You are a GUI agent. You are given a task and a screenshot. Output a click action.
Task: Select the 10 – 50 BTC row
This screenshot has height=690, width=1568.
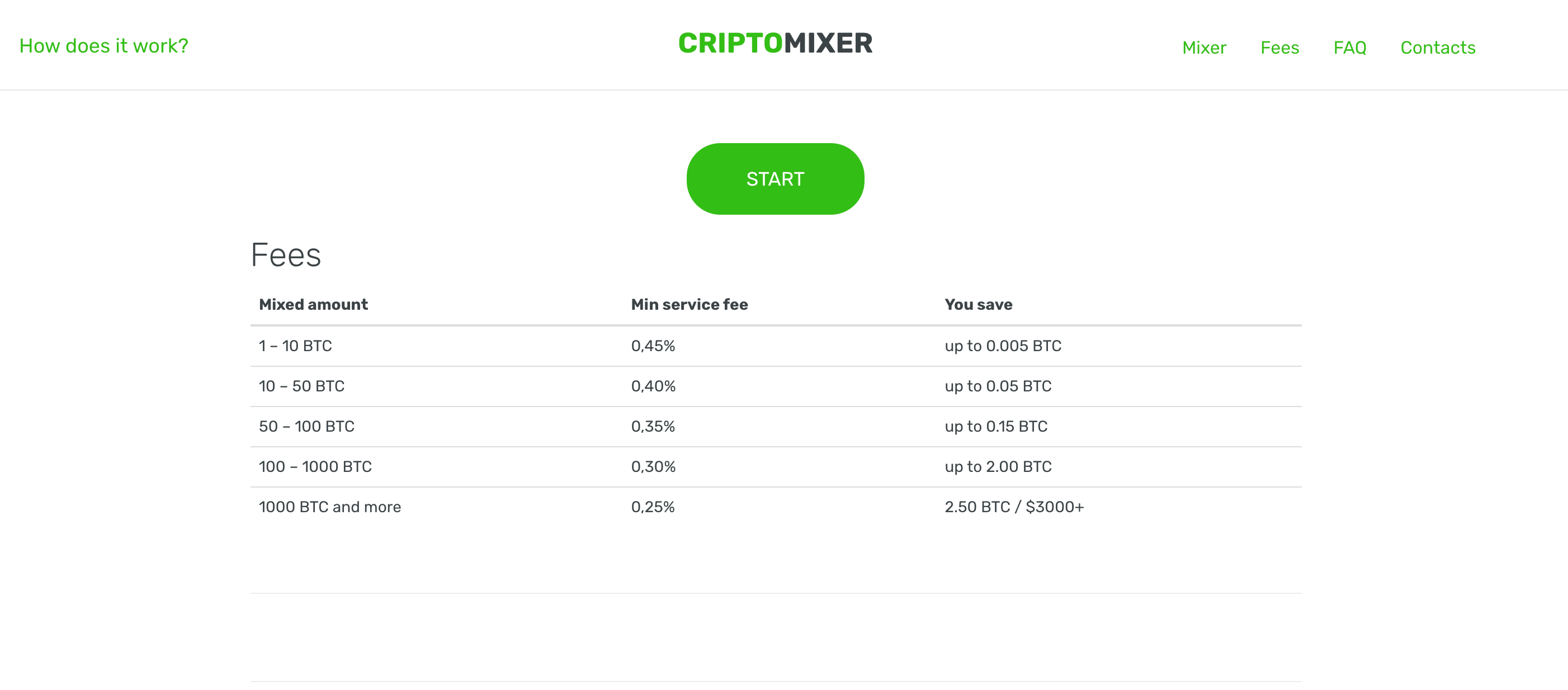click(776, 386)
